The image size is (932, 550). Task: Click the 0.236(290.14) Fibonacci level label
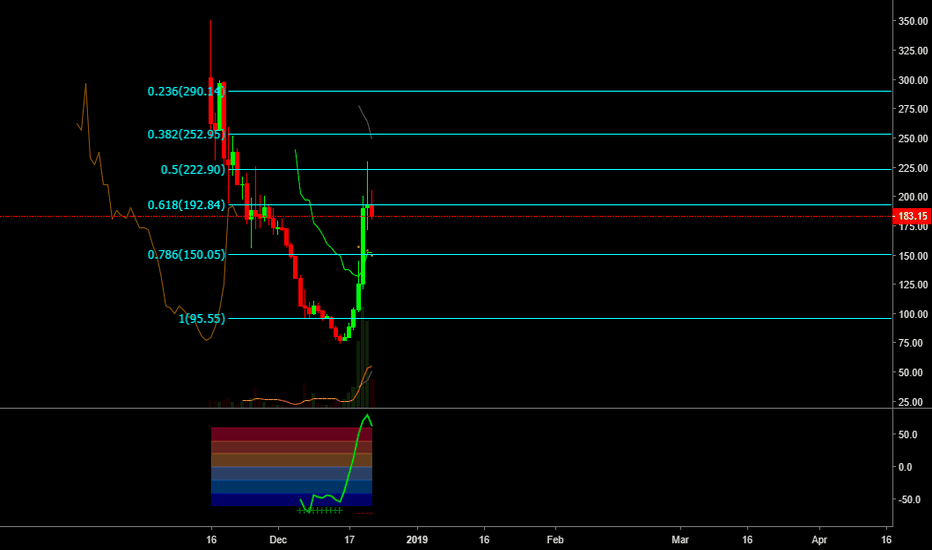pos(187,92)
